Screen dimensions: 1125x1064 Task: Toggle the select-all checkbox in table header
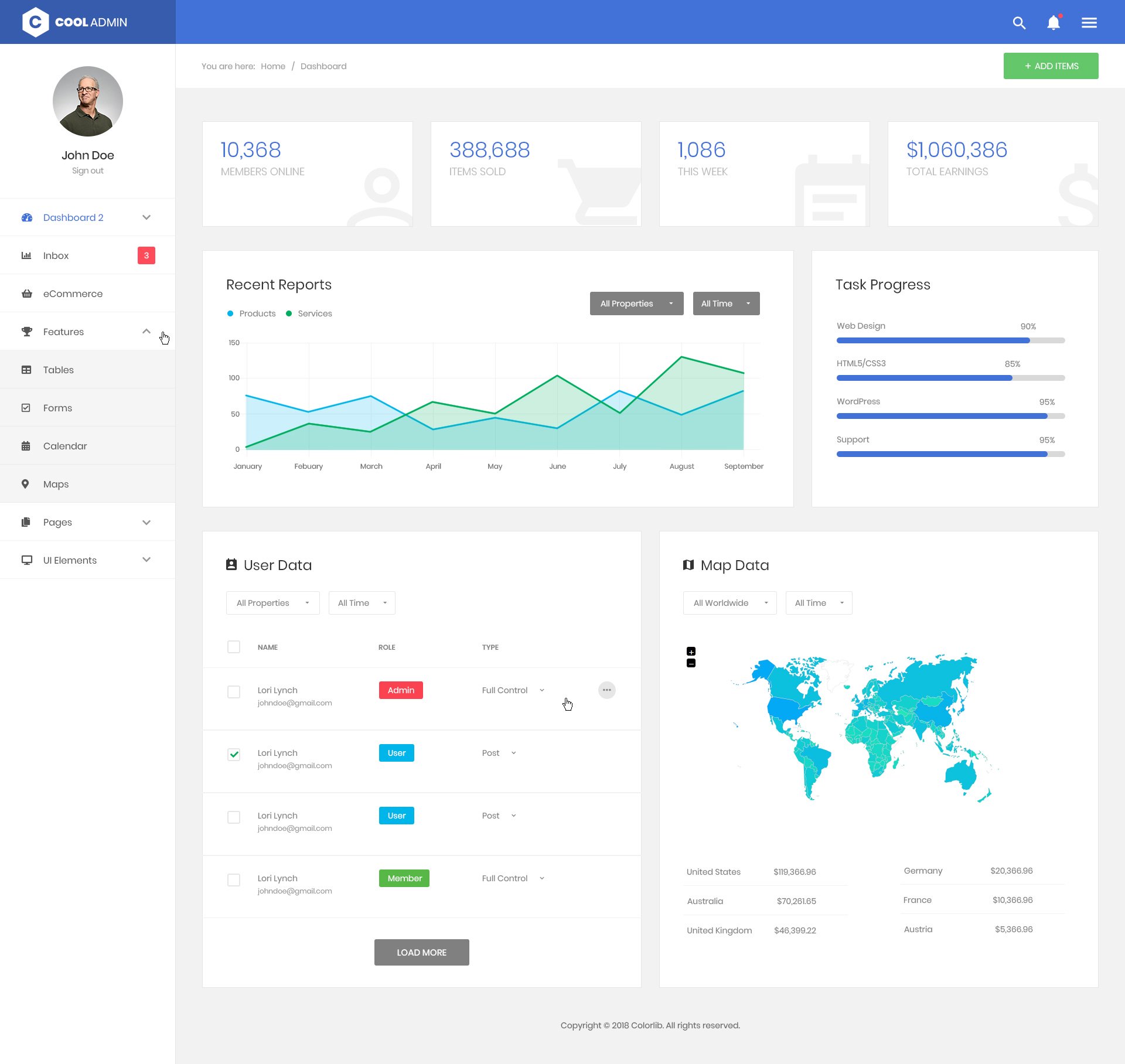tap(234, 647)
